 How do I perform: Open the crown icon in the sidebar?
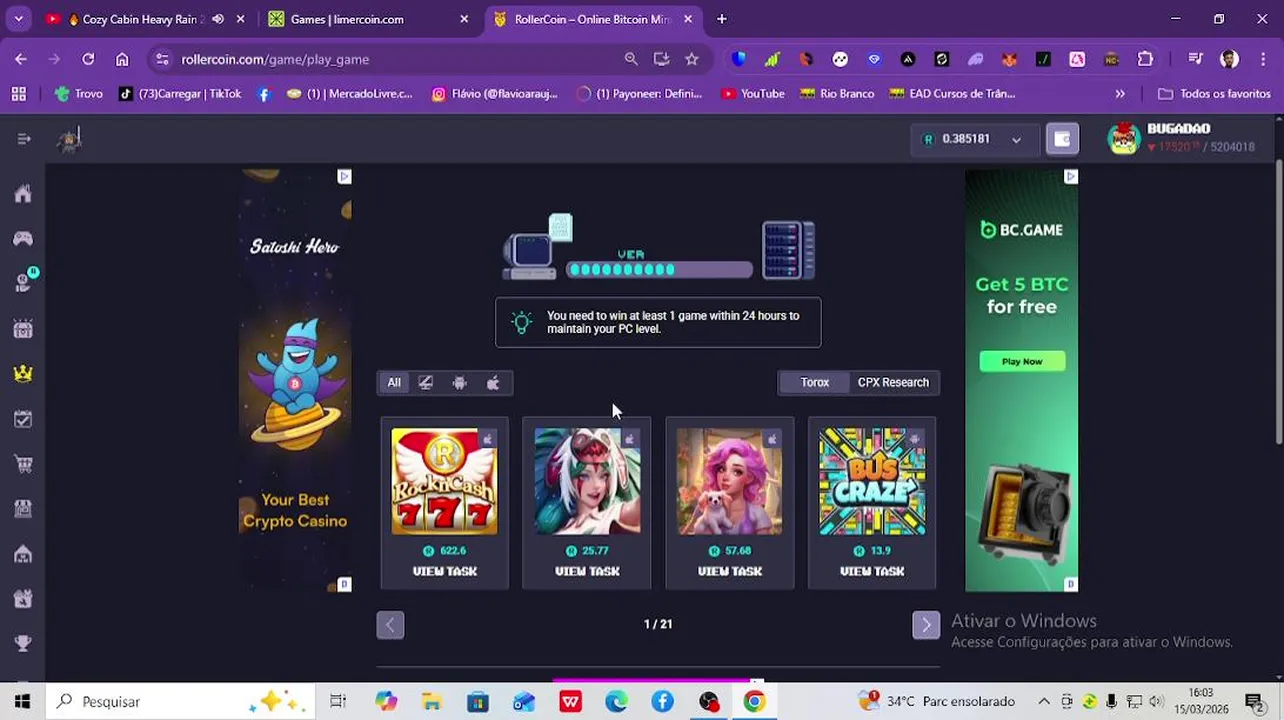pos(22,373)
